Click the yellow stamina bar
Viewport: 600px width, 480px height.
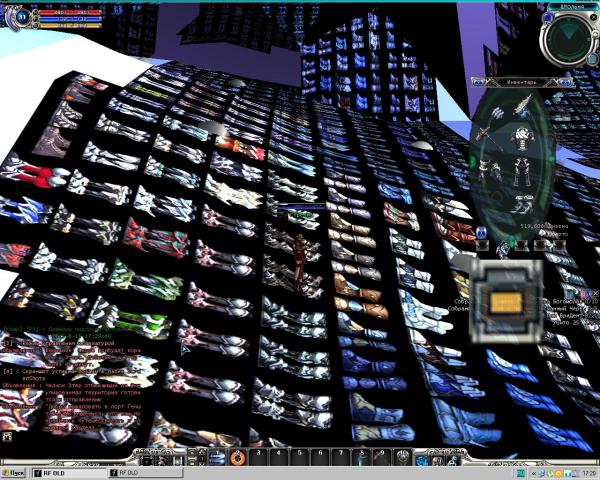tap(70, 25)
